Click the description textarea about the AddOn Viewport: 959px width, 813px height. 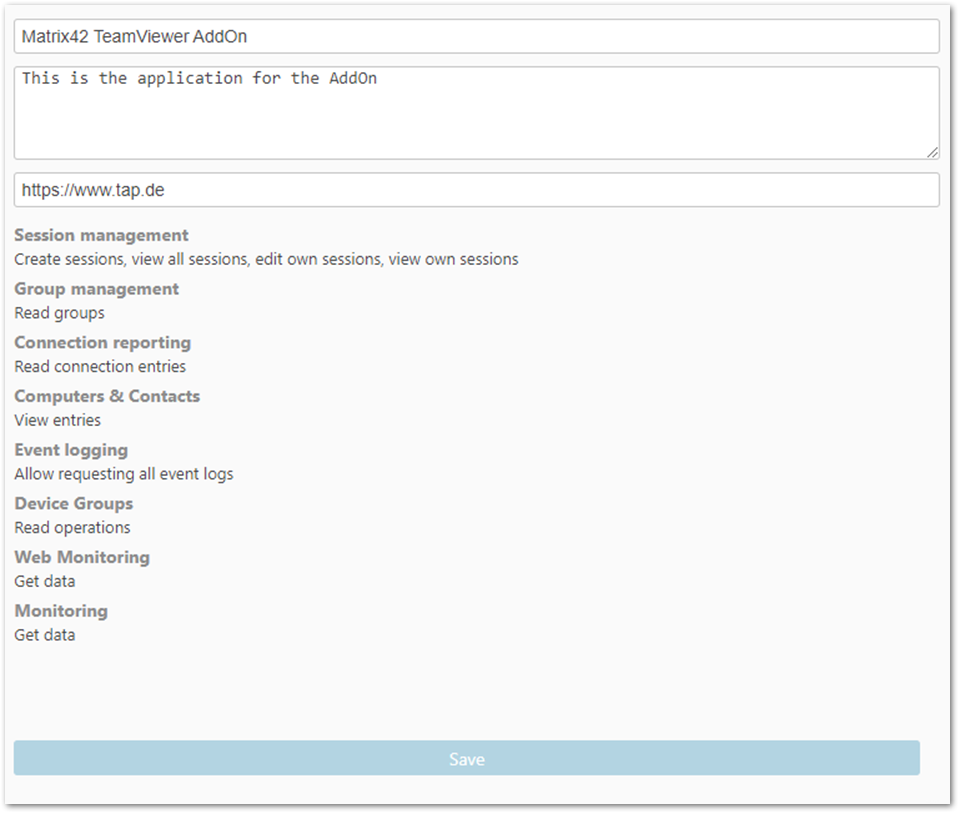point(476,113)
